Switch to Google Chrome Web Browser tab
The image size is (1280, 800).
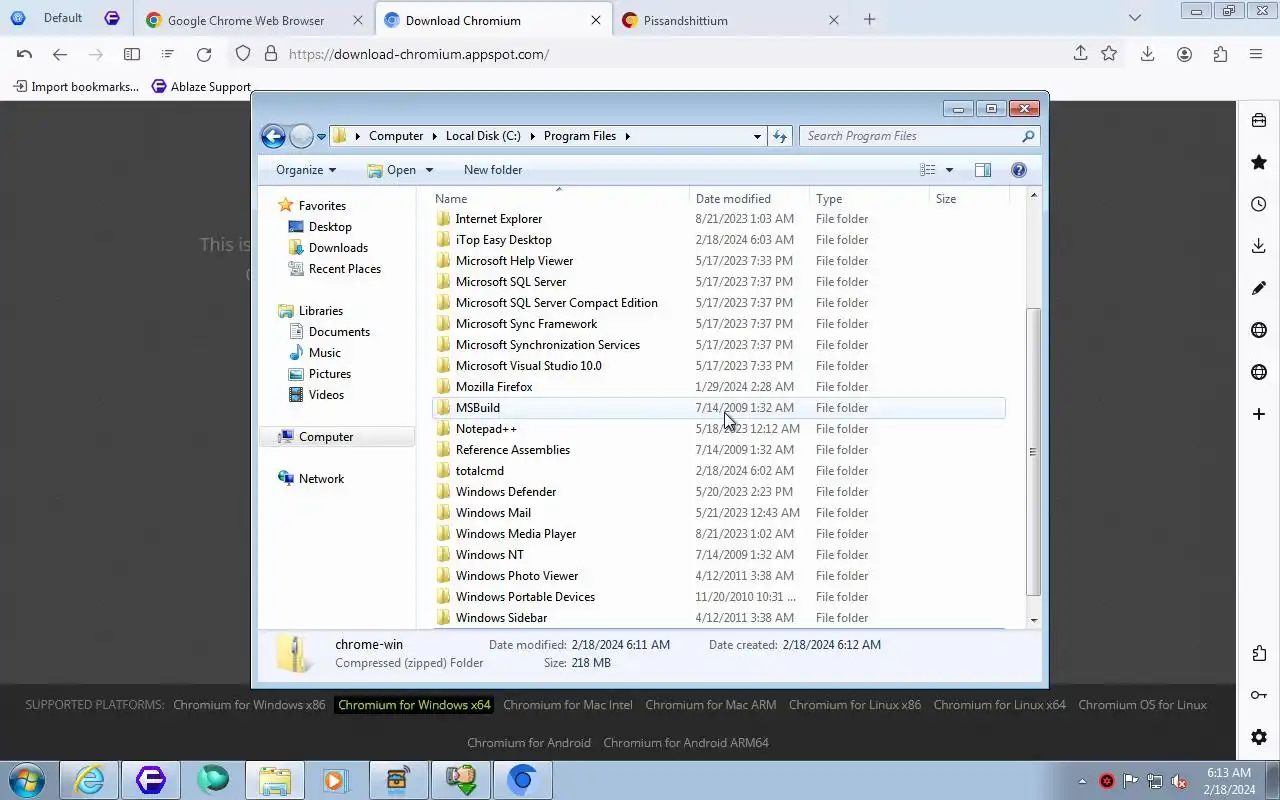pyautogui.click(x=254, y=20)
